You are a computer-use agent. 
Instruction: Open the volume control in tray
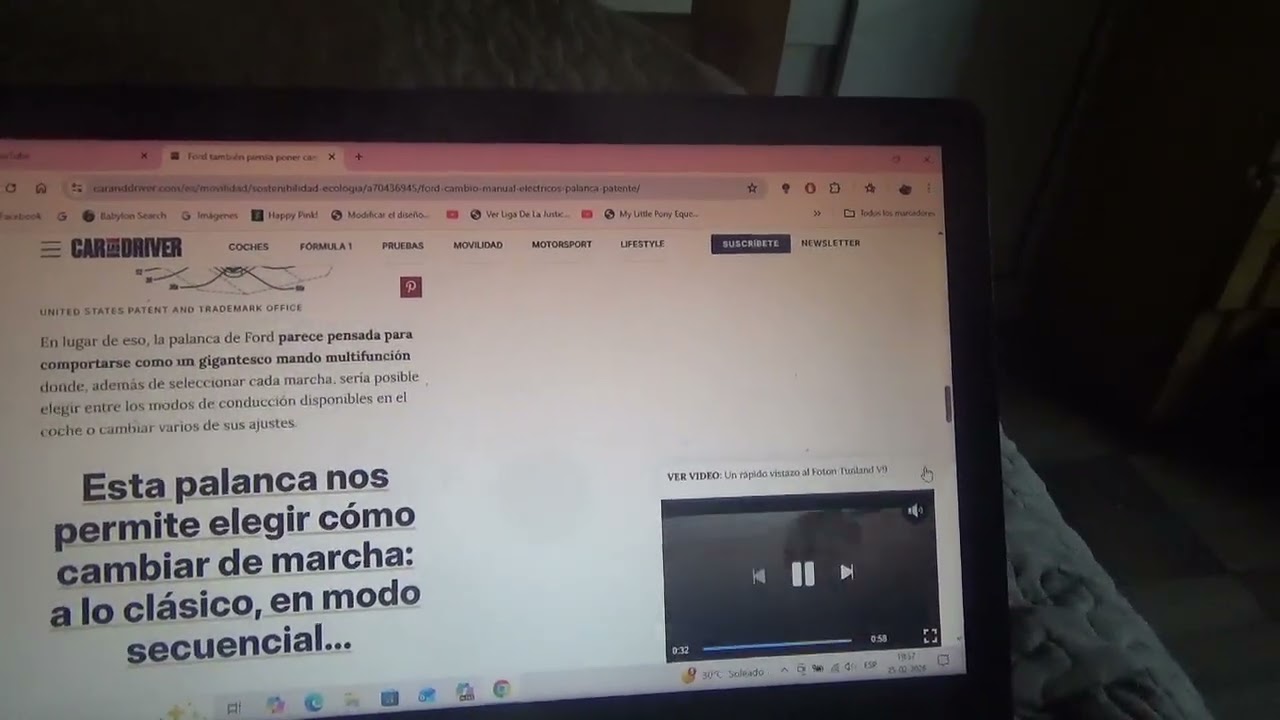point(850,667)
